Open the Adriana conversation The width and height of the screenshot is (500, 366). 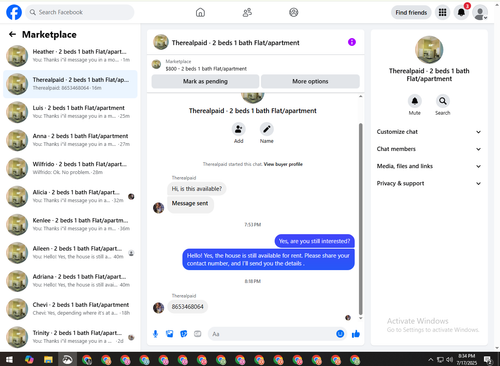[x=70, y=281]
